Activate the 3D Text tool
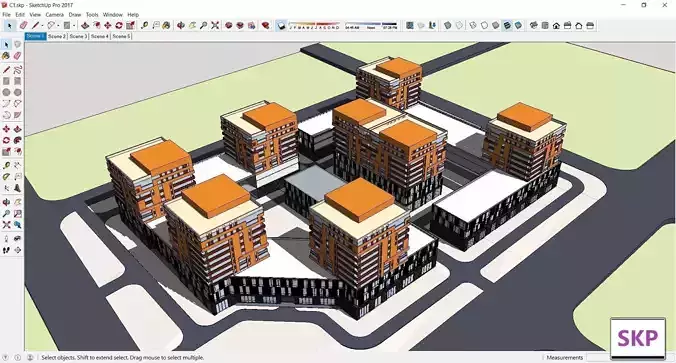The height and width of the screenshot is (363, 676). tap(18, 188)
